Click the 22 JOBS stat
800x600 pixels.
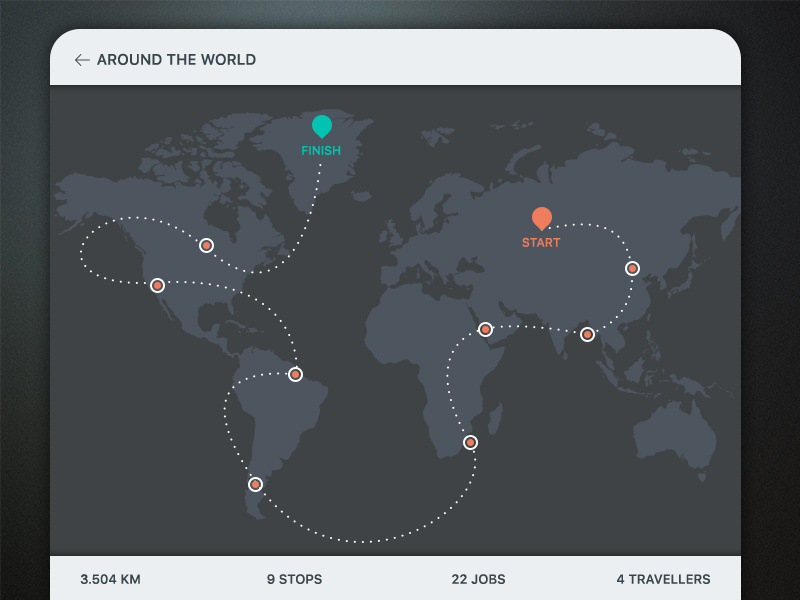(x=478, y=580)
